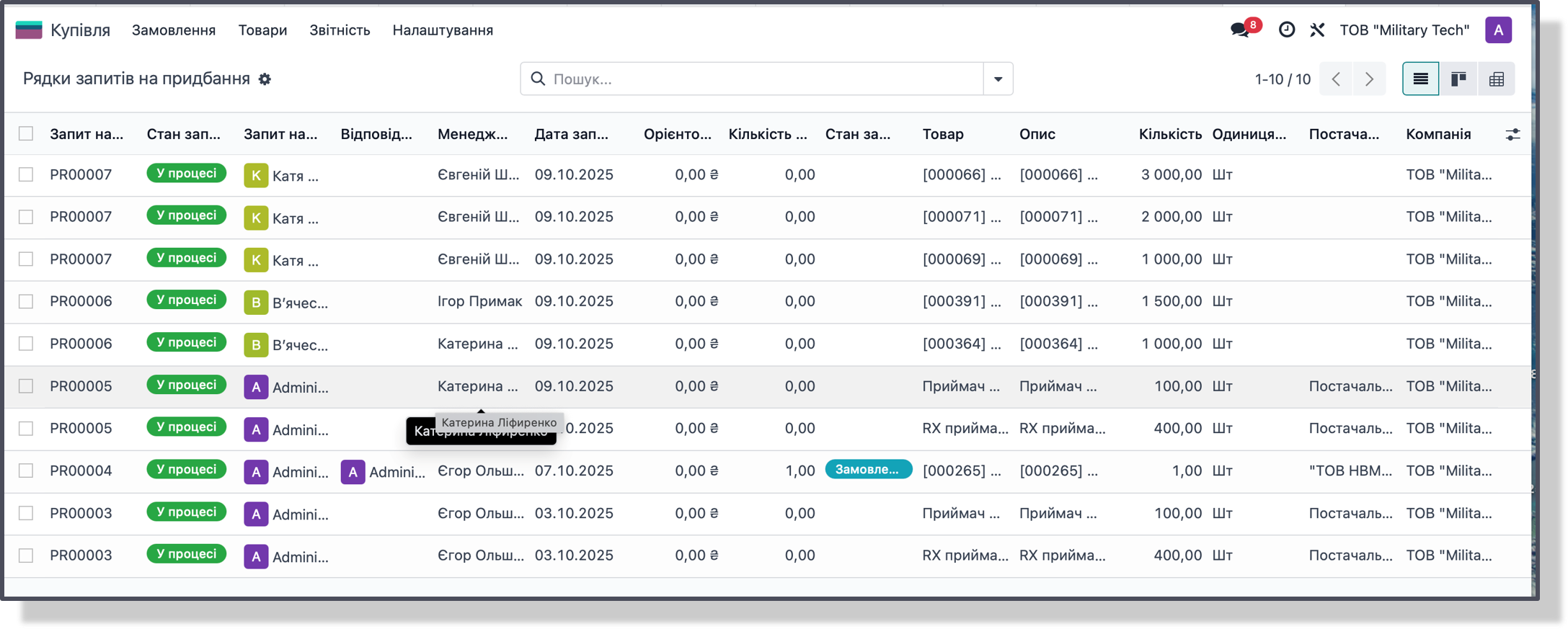Open the Звітність menu
Viewport: 1568px width, 629px height.
pos(340,30)
